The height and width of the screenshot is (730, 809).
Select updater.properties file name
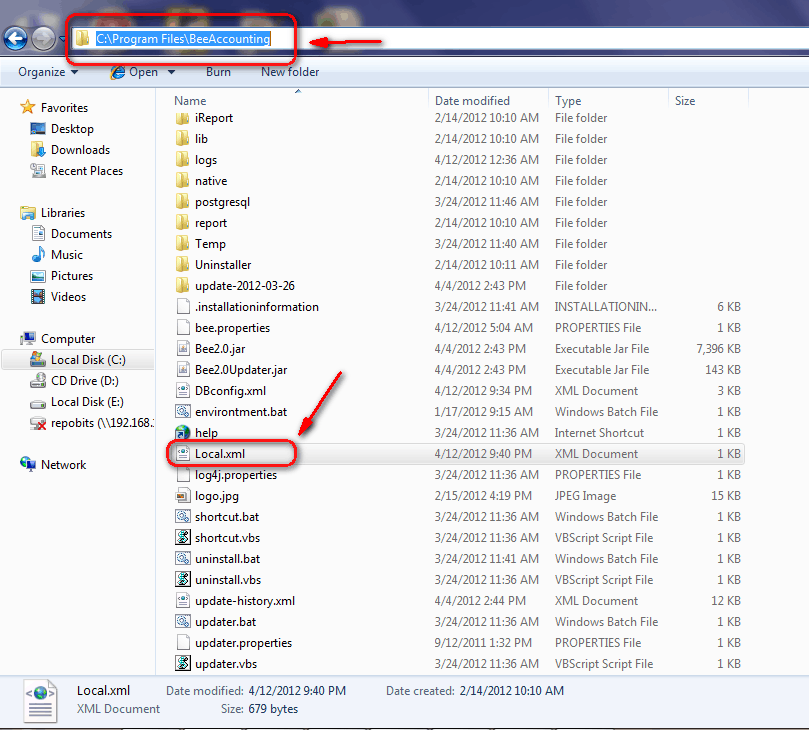pos(244,643)
